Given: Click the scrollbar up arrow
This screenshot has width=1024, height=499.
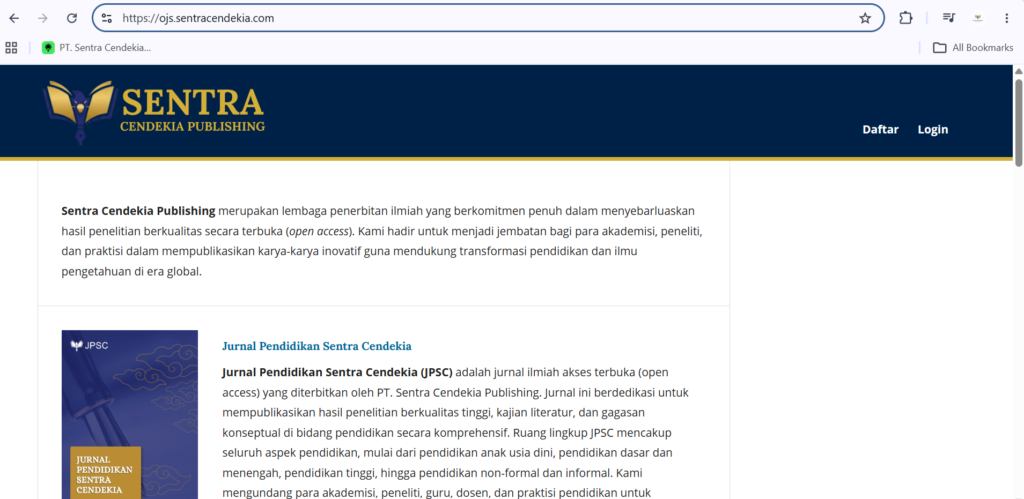Looking at the screenshot, I should click(x=1017, y=71).
